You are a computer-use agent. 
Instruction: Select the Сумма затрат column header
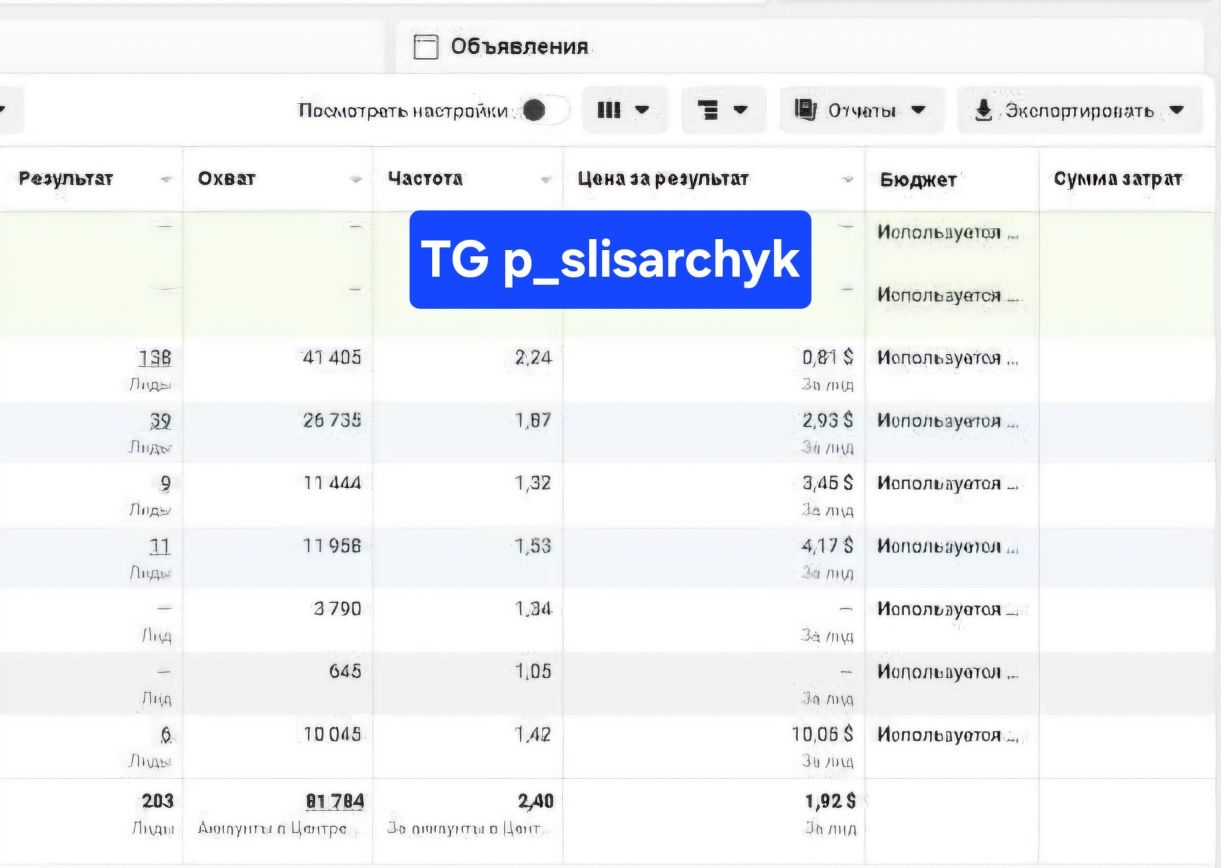click(1118, 179)
